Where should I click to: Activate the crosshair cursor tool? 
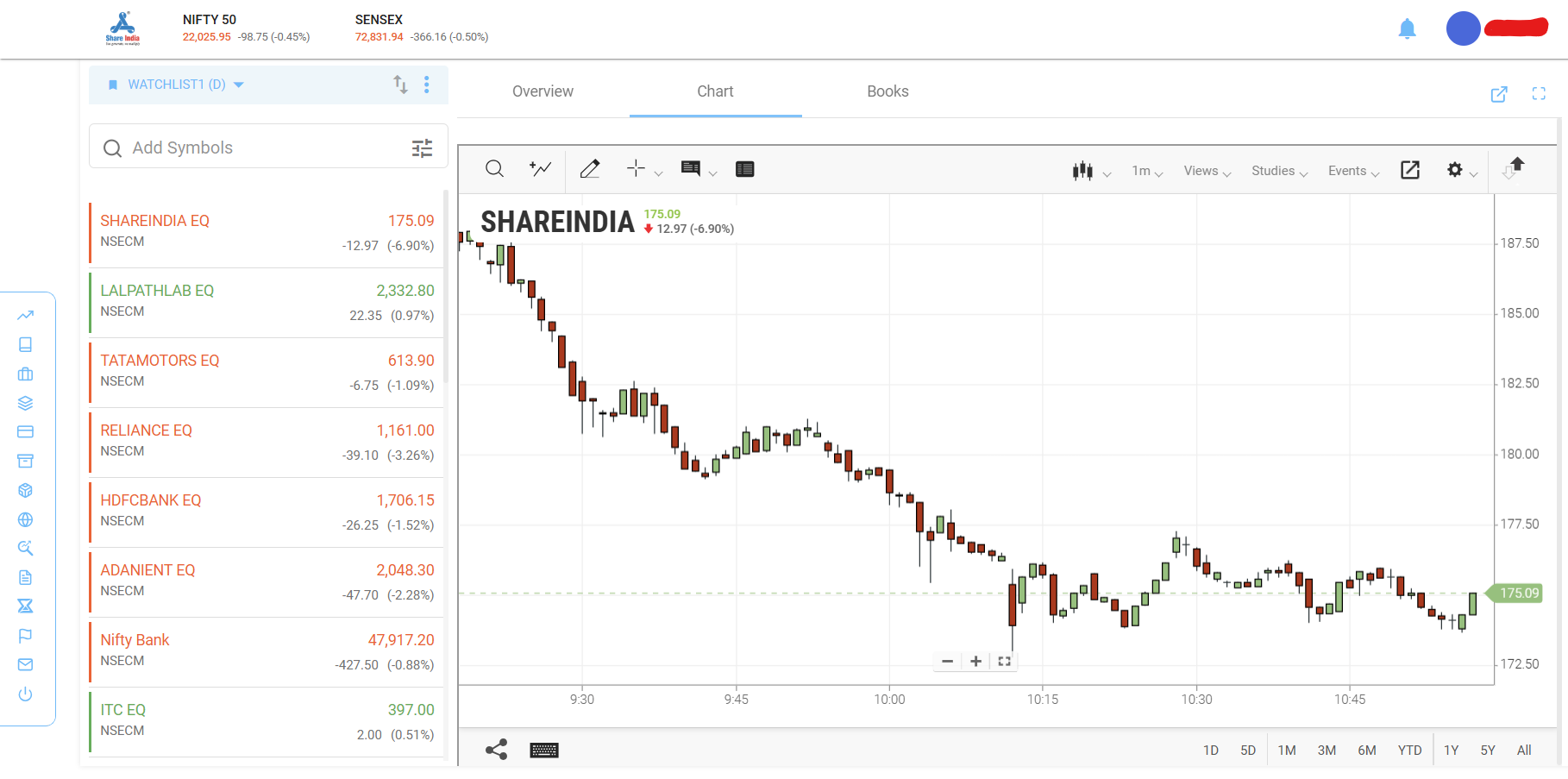[637, 169]
